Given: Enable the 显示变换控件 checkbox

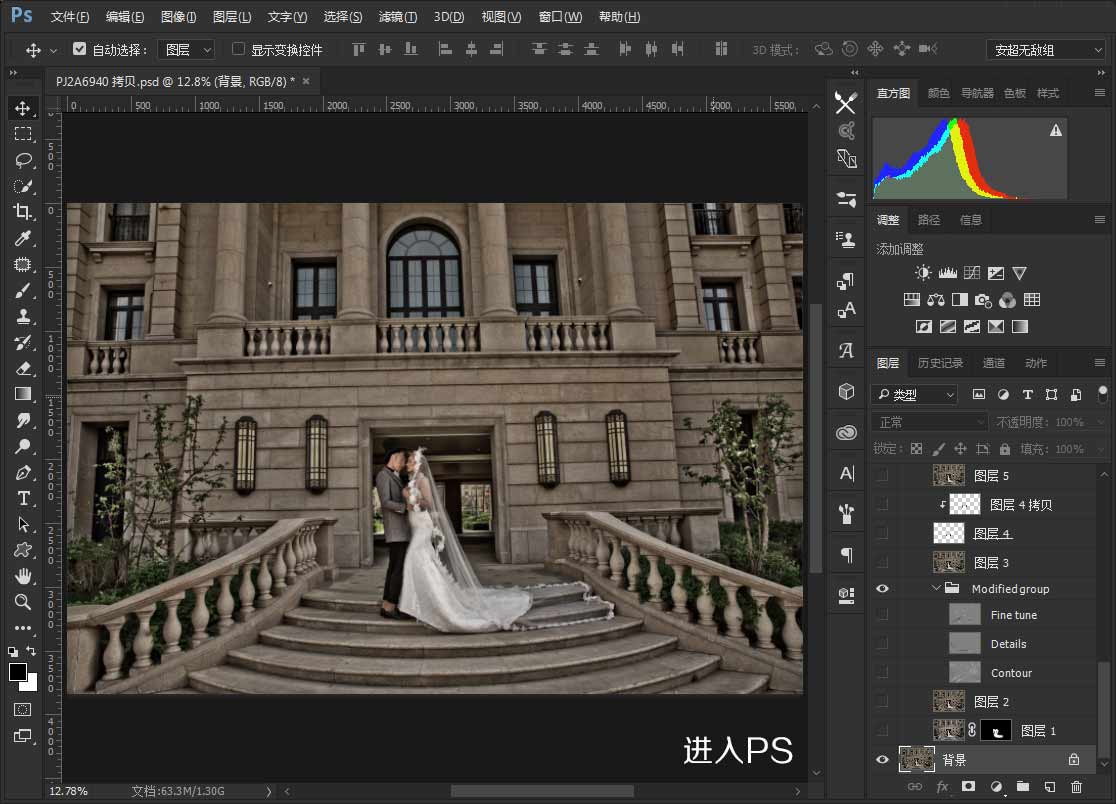Looking at the screenshot, I should click(238, 49).
